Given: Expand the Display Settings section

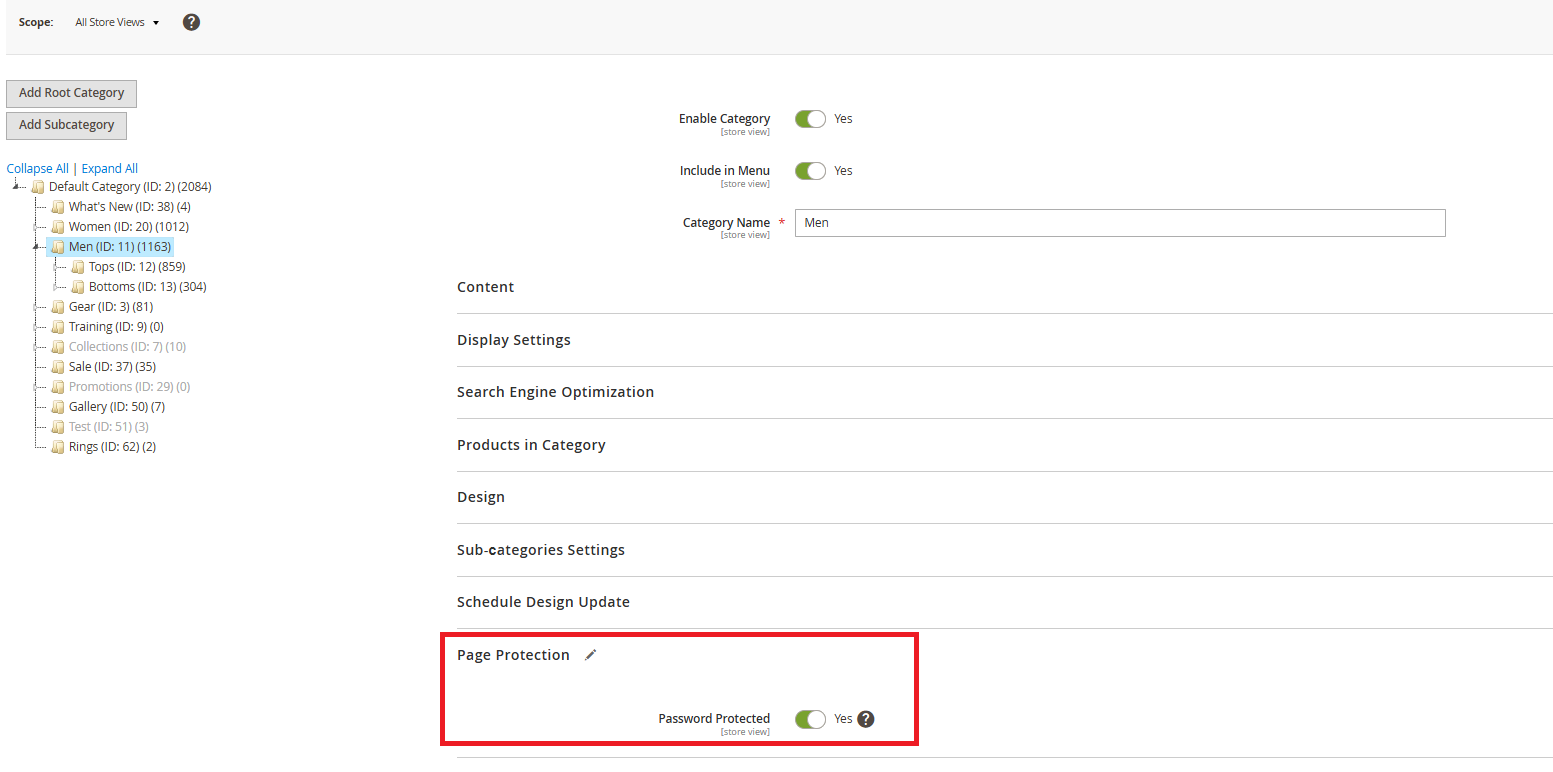Looking at the screenshot, I should 513,340.
